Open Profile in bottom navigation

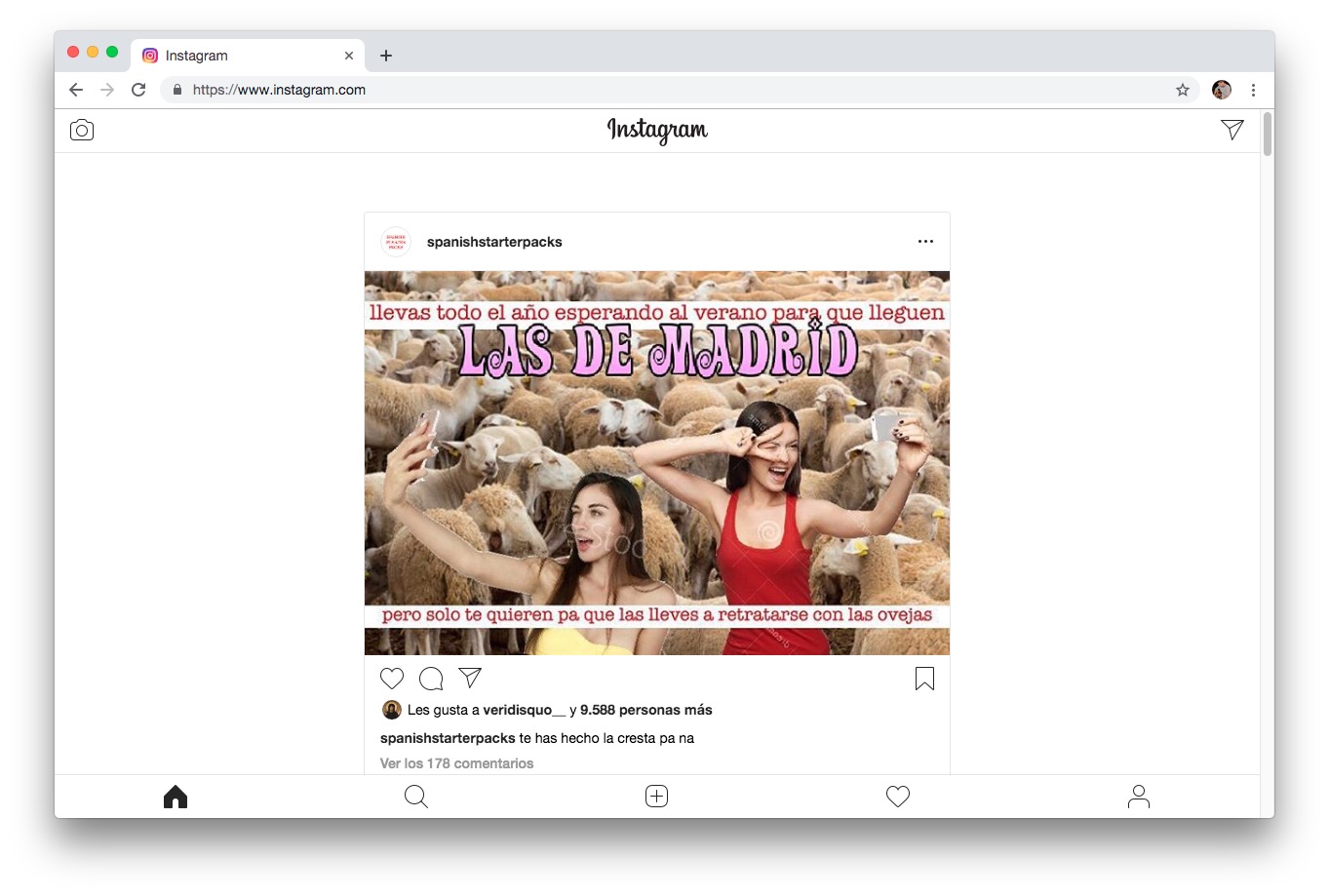pos(1138,797)
